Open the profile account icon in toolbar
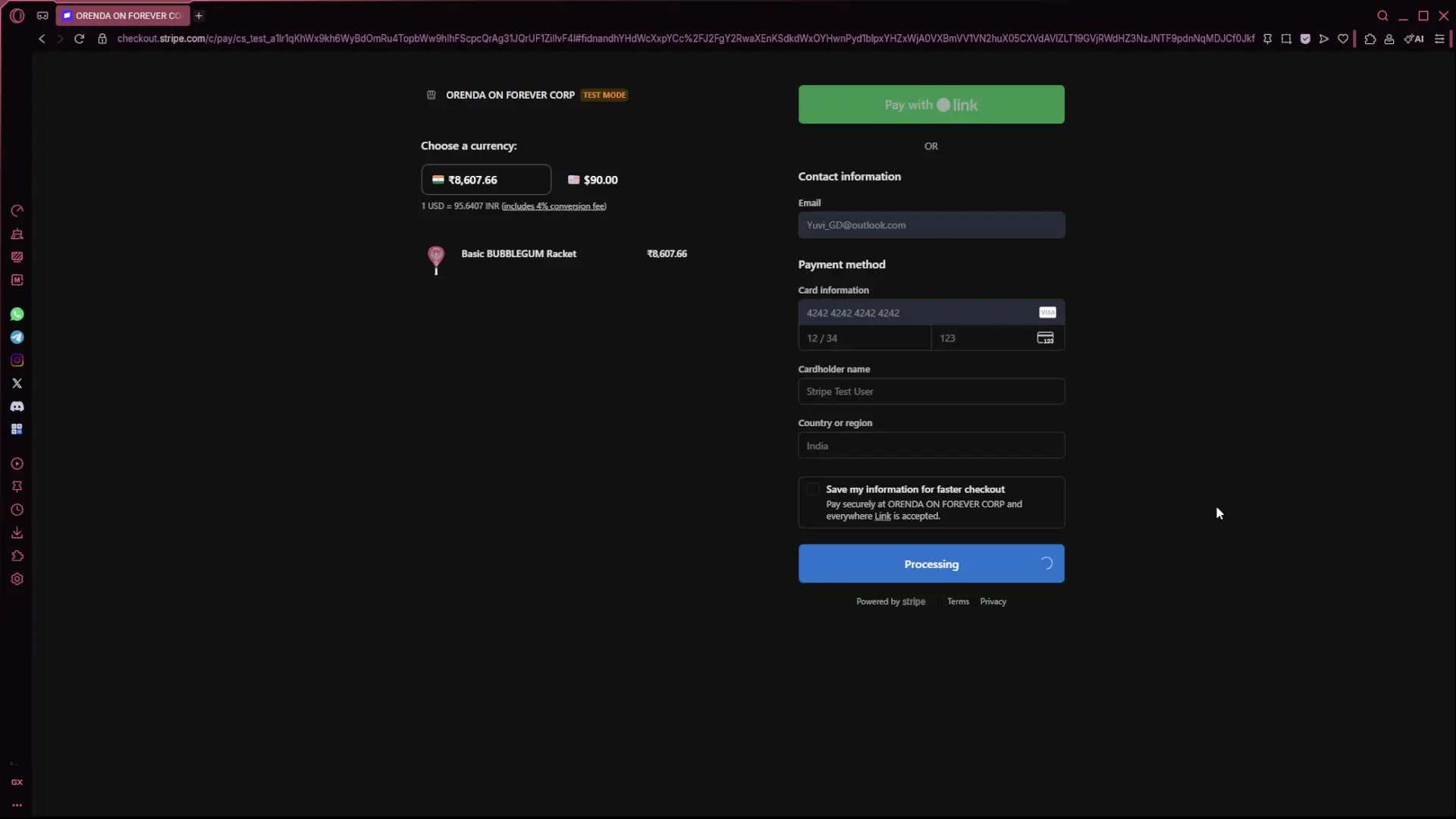Image resolution: width=1456 pixels, height=819 pixels. 1389,39
